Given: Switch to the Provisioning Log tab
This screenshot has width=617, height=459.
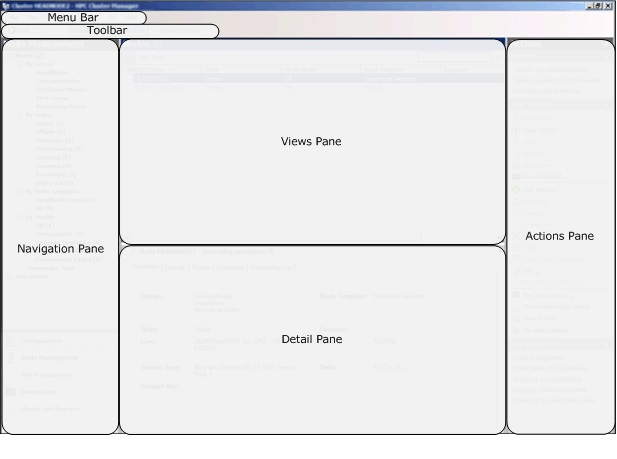Looking at the screenshot, I should pos(271,267).
